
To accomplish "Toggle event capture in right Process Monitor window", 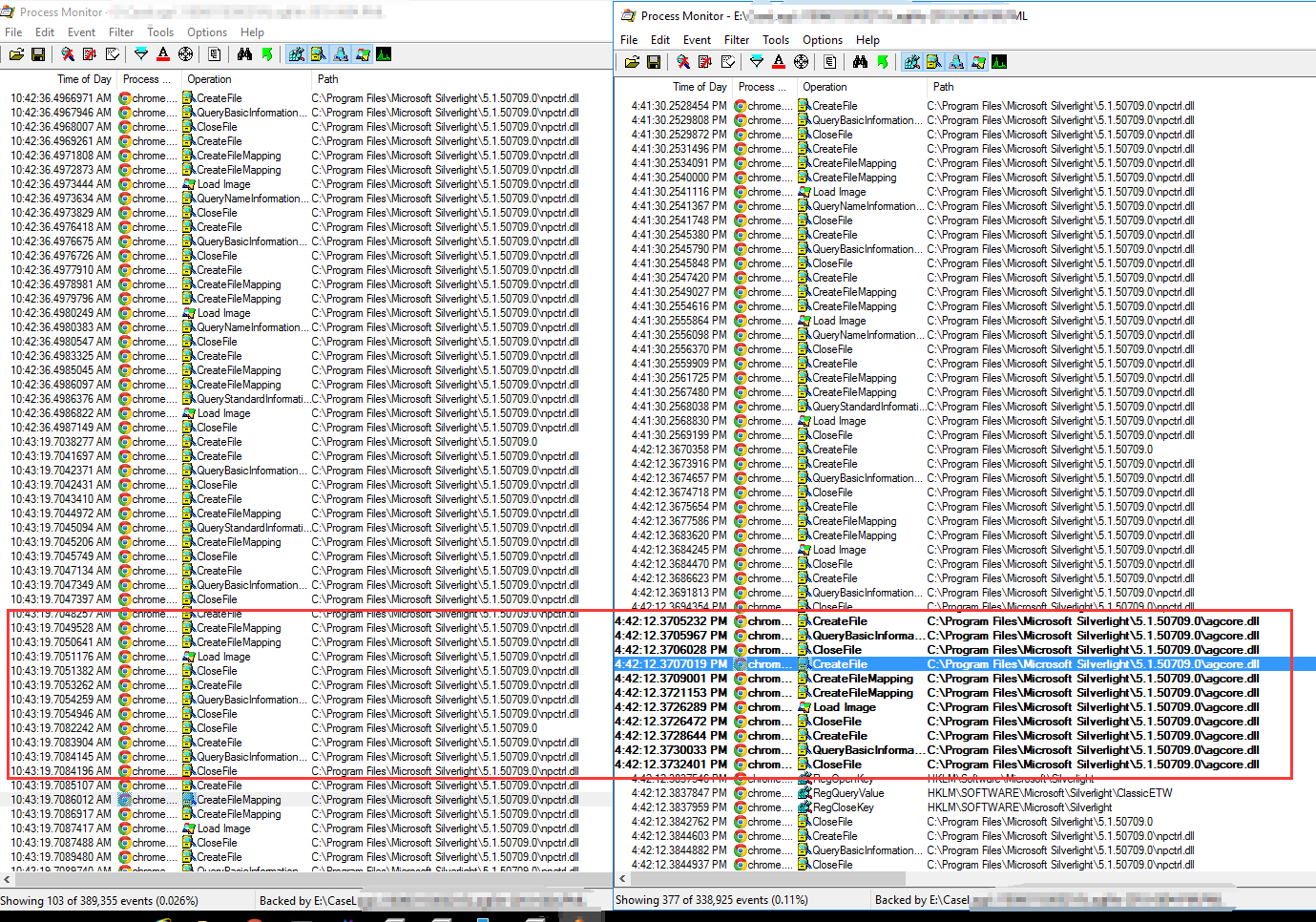I will [x=683, y=62].
